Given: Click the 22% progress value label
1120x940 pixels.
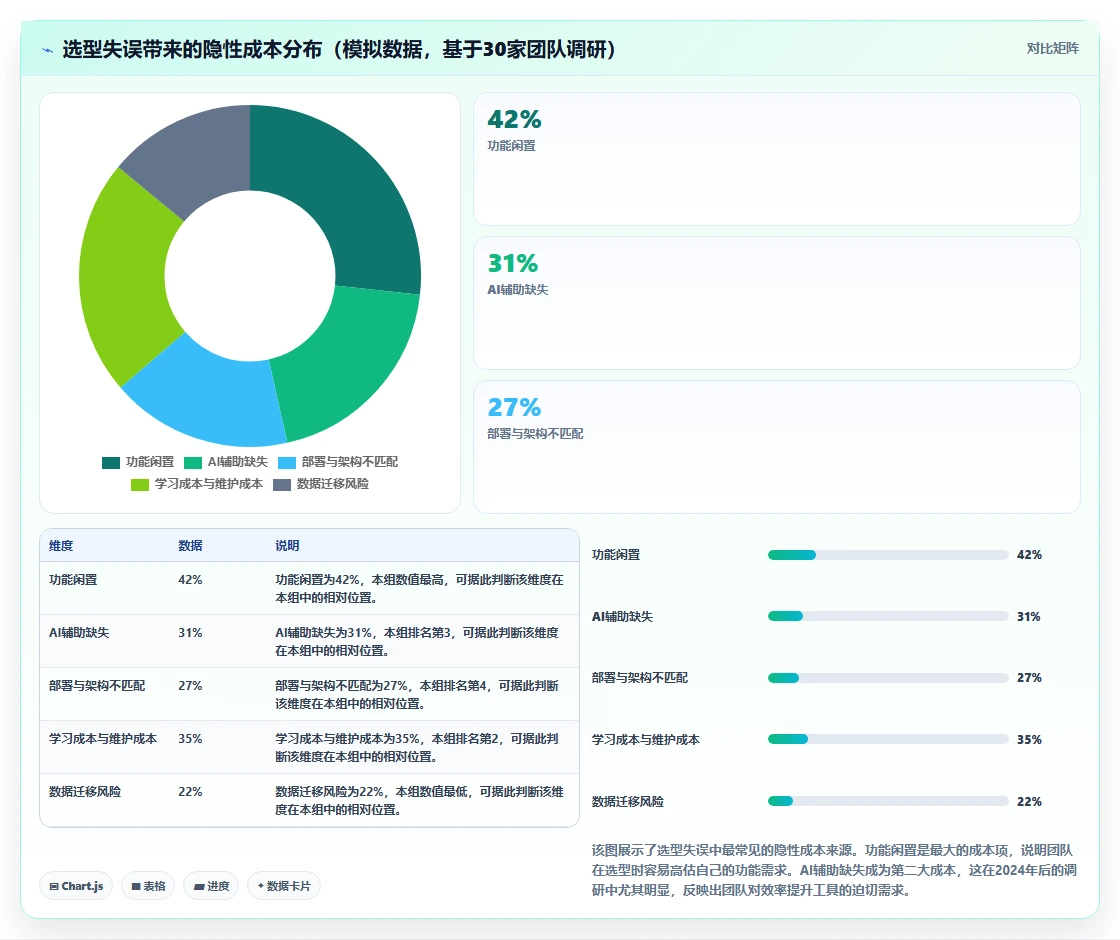Looking at the screenshot, I should 1029,801.
